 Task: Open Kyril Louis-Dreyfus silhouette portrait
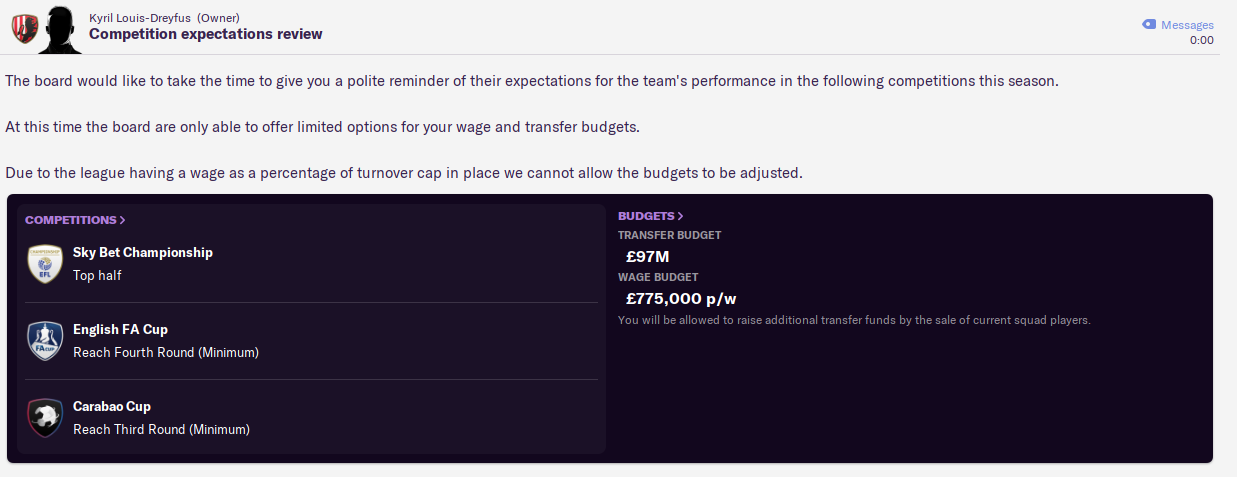tap(62, 29)
